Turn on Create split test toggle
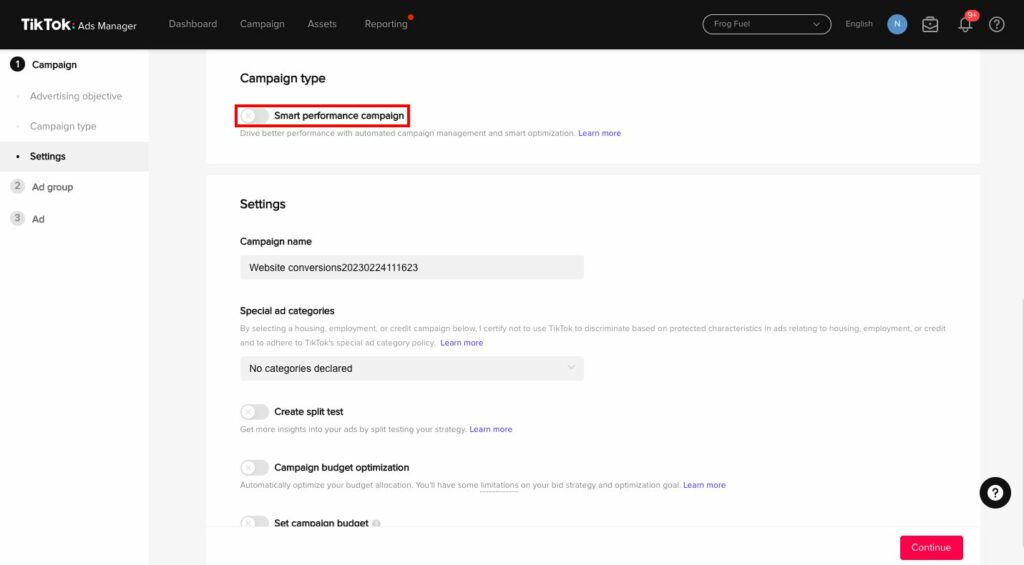Screen dimensions: 1024x565 [254, 412]
